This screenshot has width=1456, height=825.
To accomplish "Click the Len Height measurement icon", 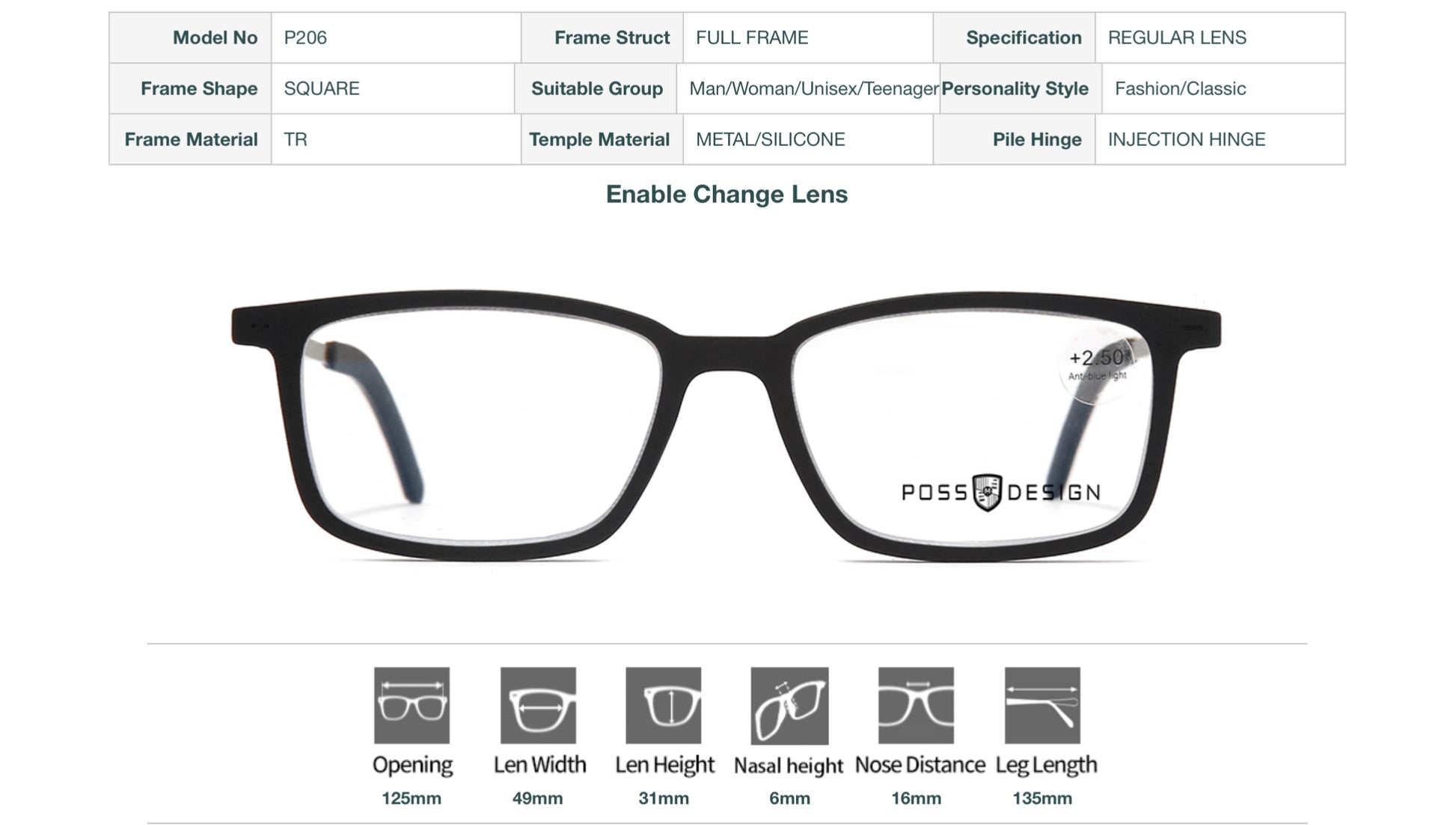I will 664,705.
